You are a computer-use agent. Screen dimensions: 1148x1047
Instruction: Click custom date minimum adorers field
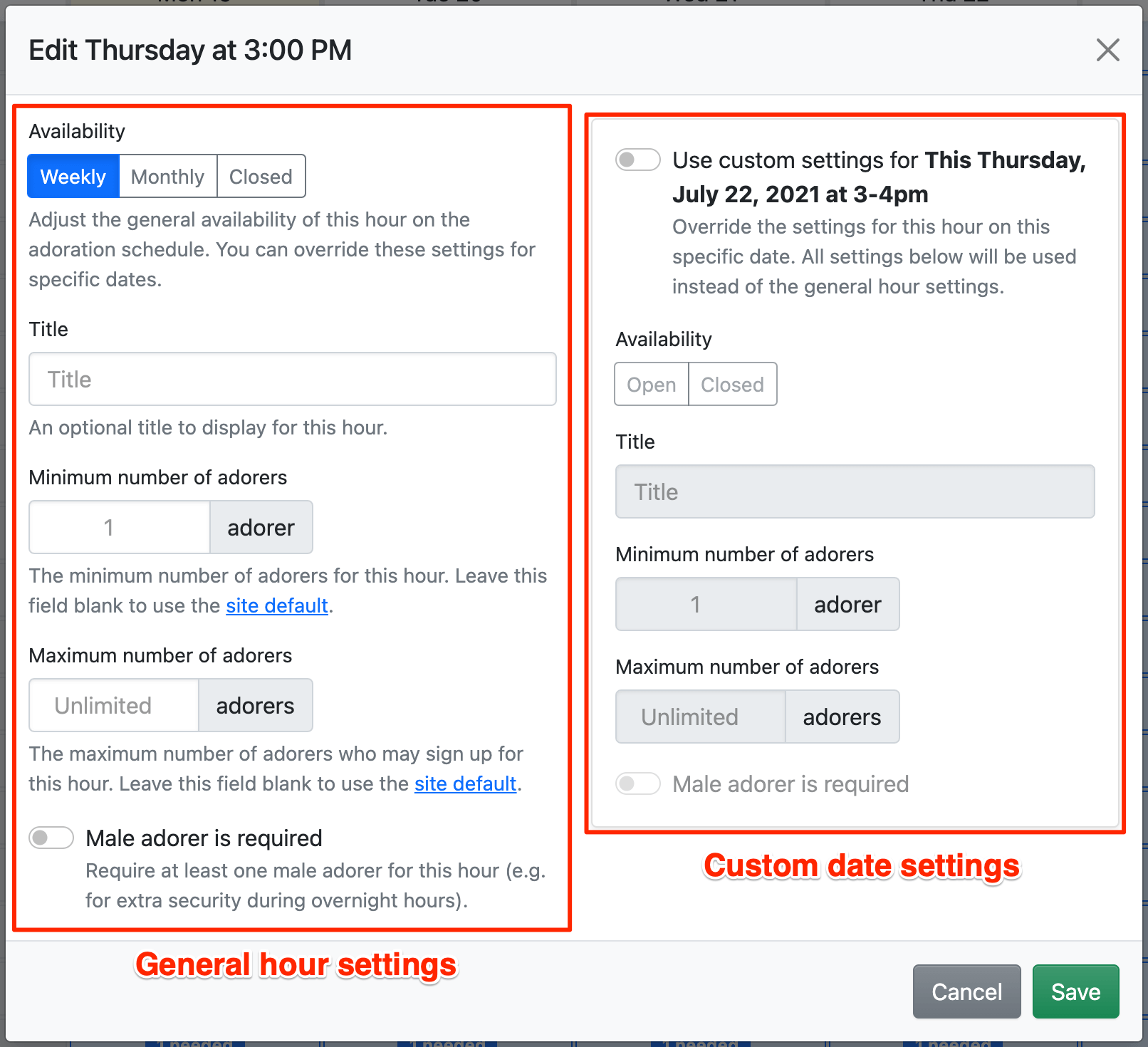(706, 605)
